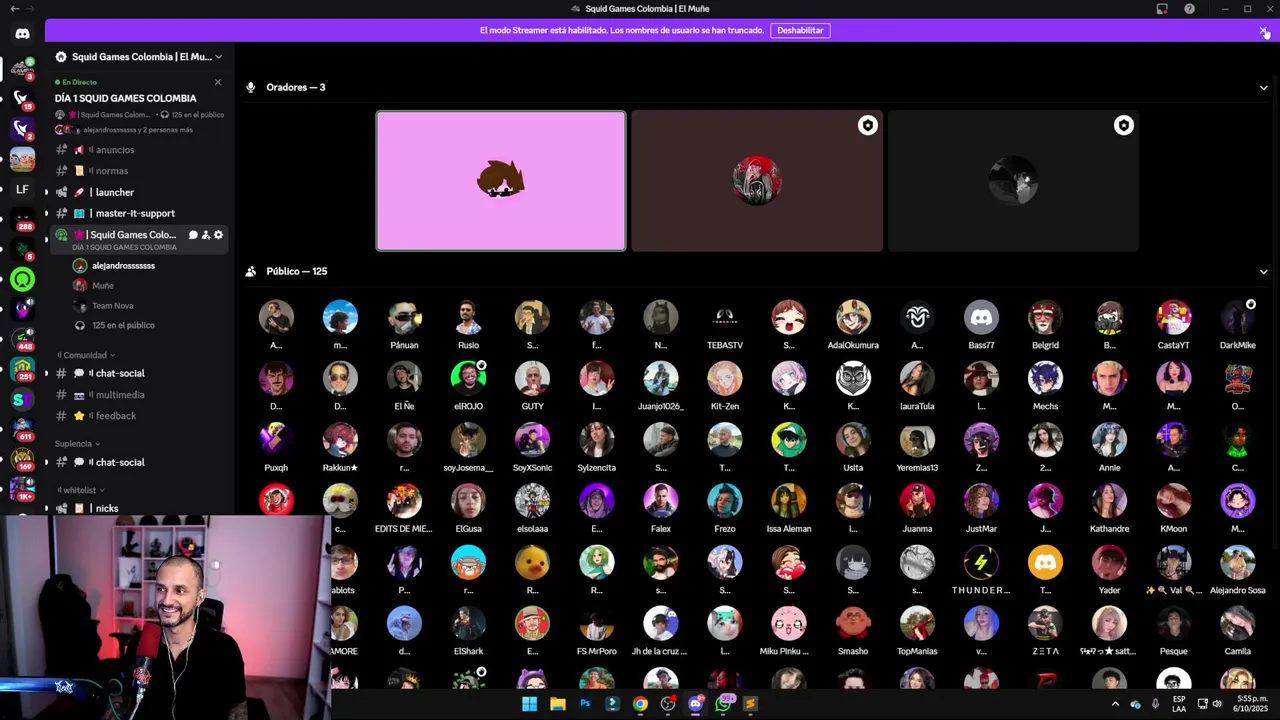1280x720 pixels.
Task: Launch Photoshop from taskbar
Action: coord(585,704)
